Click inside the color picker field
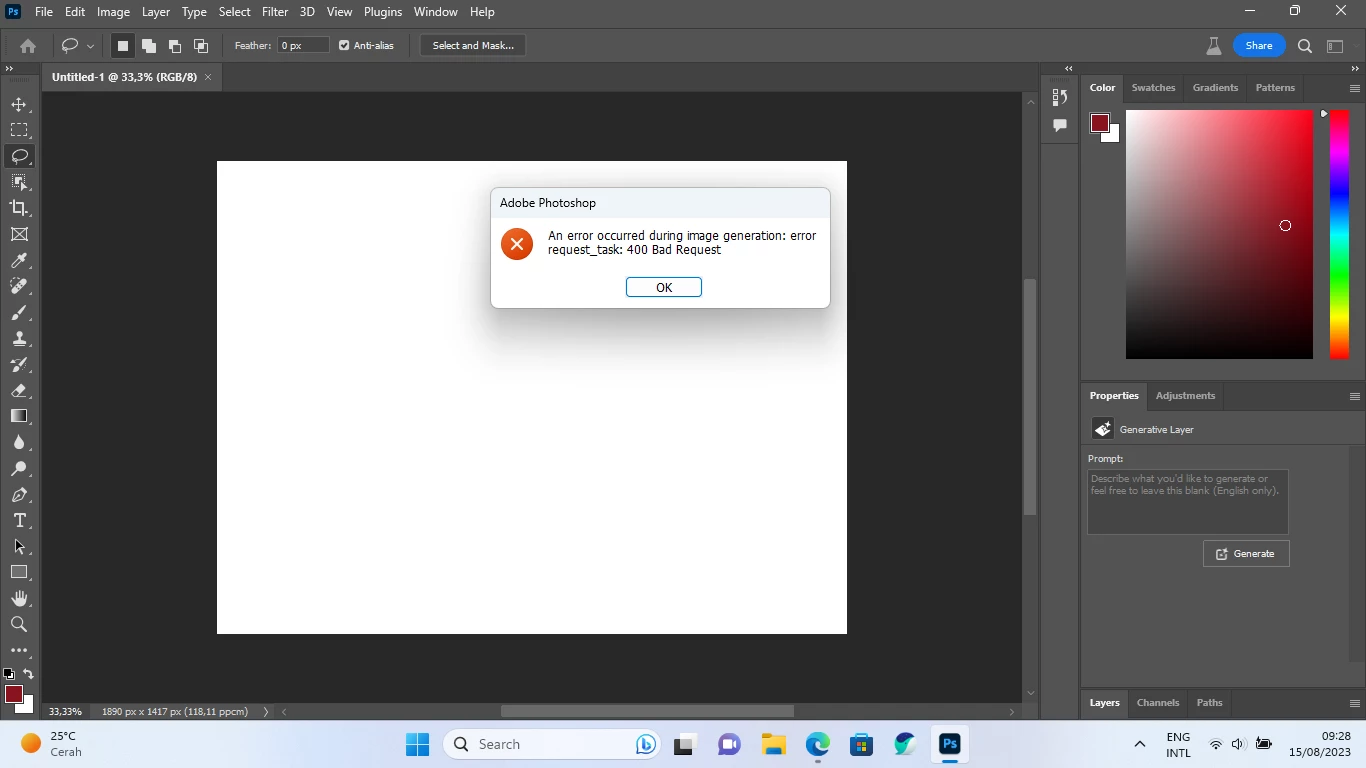This screenshot has width=1366, height=768. [1219, 234]
